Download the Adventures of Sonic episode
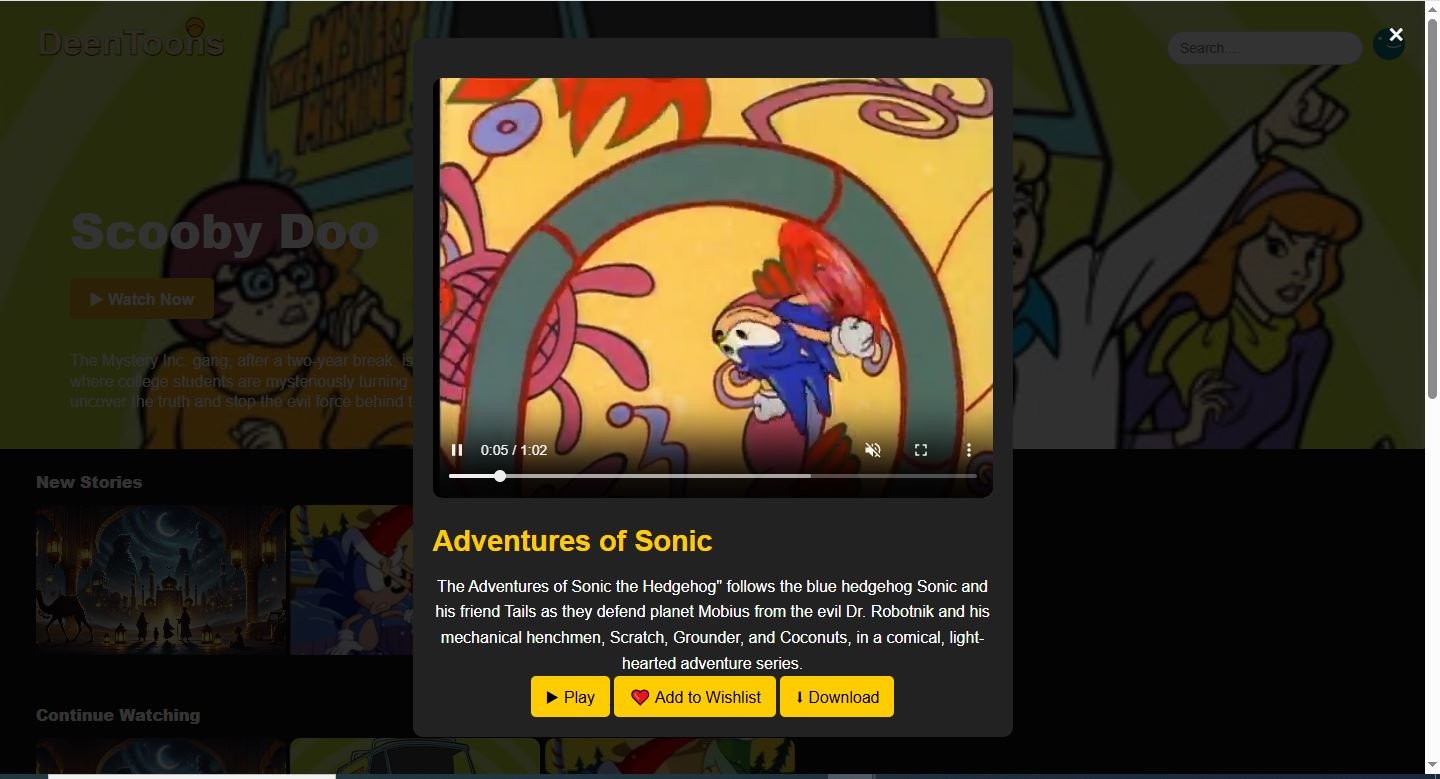 [837, 697]
